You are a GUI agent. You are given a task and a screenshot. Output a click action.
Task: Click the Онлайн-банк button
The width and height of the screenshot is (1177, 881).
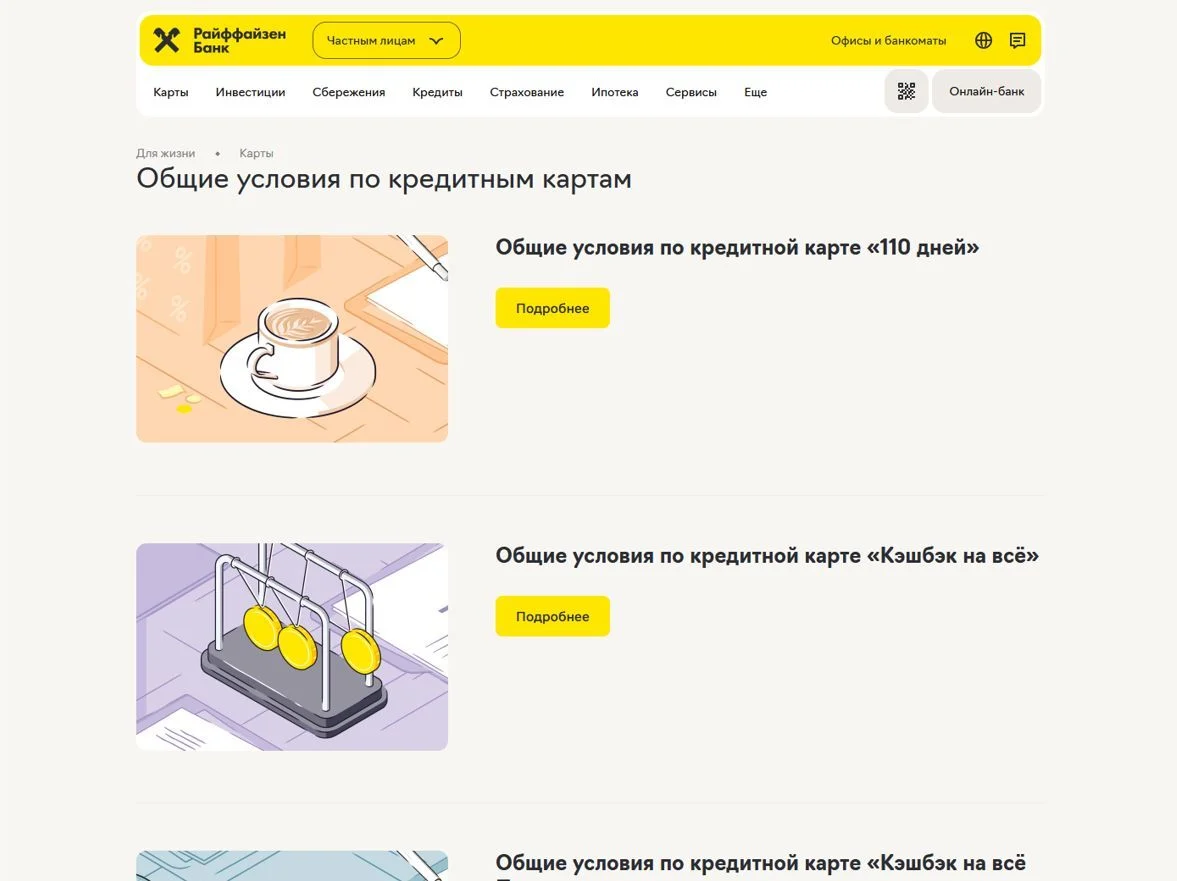click(986, 92)
